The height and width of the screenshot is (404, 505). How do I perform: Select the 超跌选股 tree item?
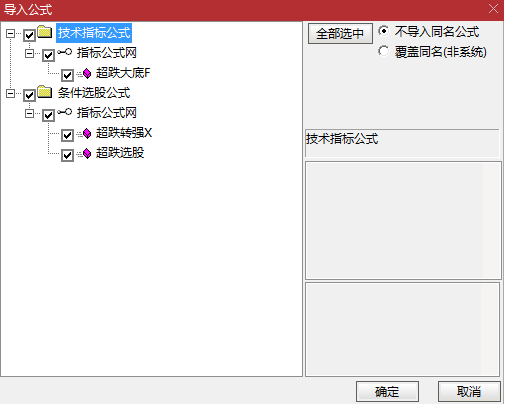120,153
